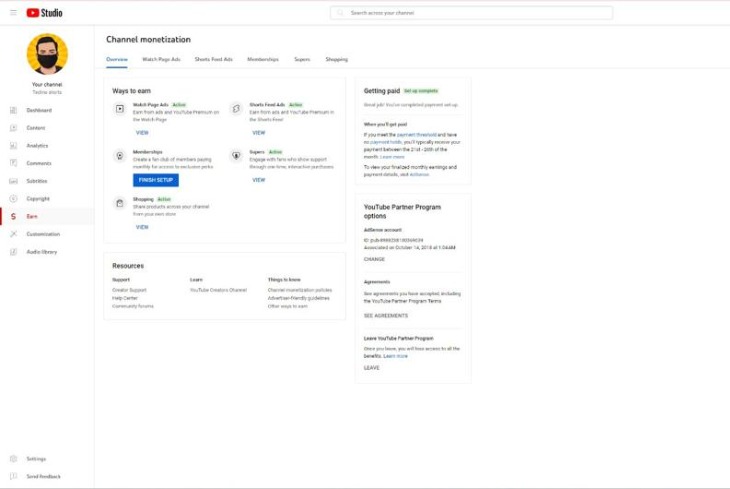Click View under Supers

(x=258, y=180)
